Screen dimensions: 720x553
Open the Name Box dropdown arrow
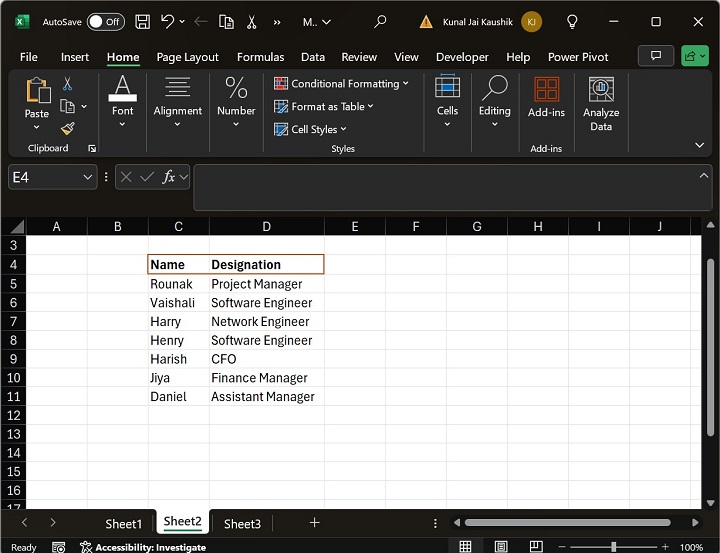click(x=86, y=177)
